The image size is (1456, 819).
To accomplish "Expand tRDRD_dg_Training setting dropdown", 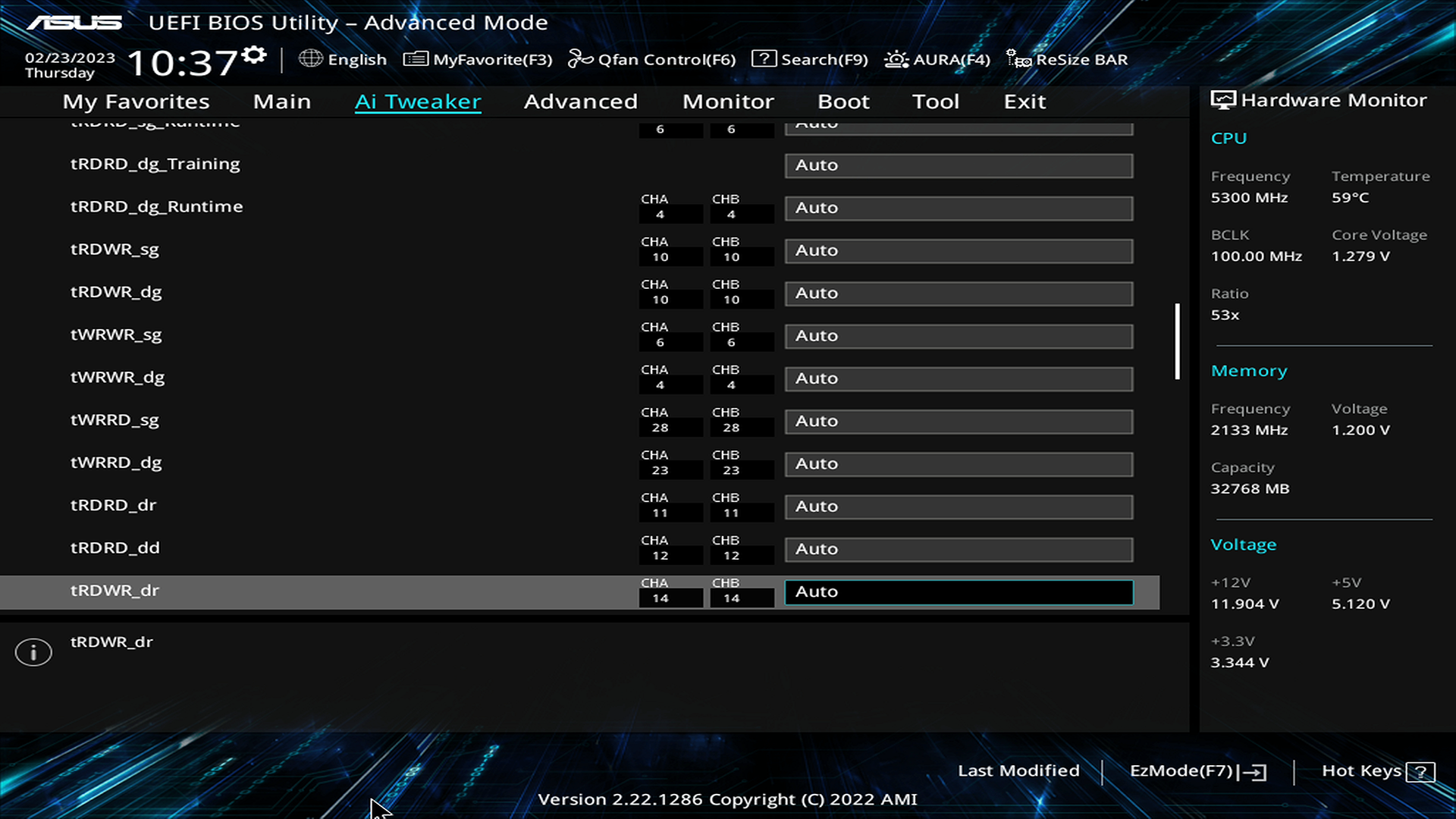I will click(x=958, y=164).
